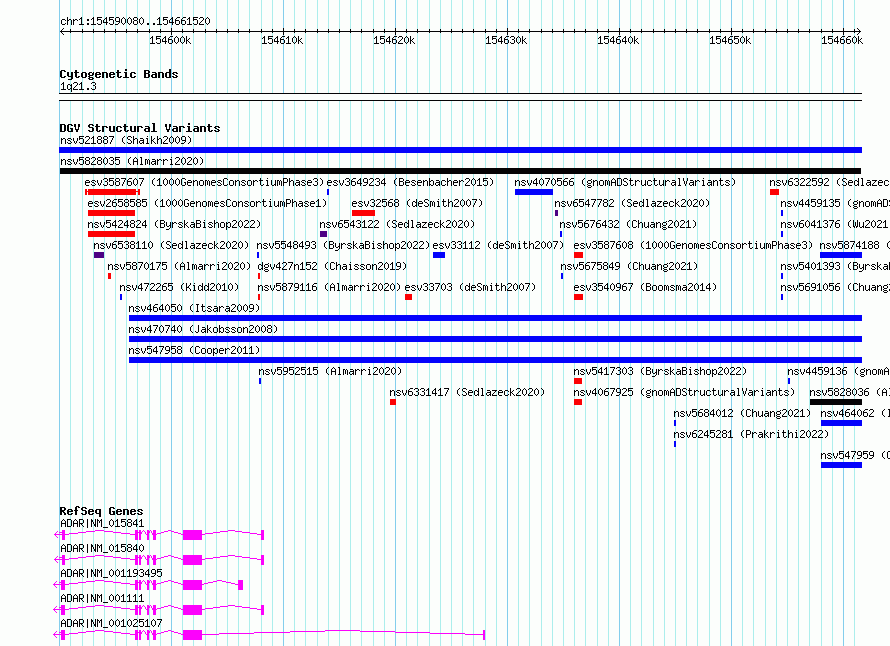Click the 154600k ruler tick label
The width and height of the screenshot is (890, 646).
pos(170,40)
